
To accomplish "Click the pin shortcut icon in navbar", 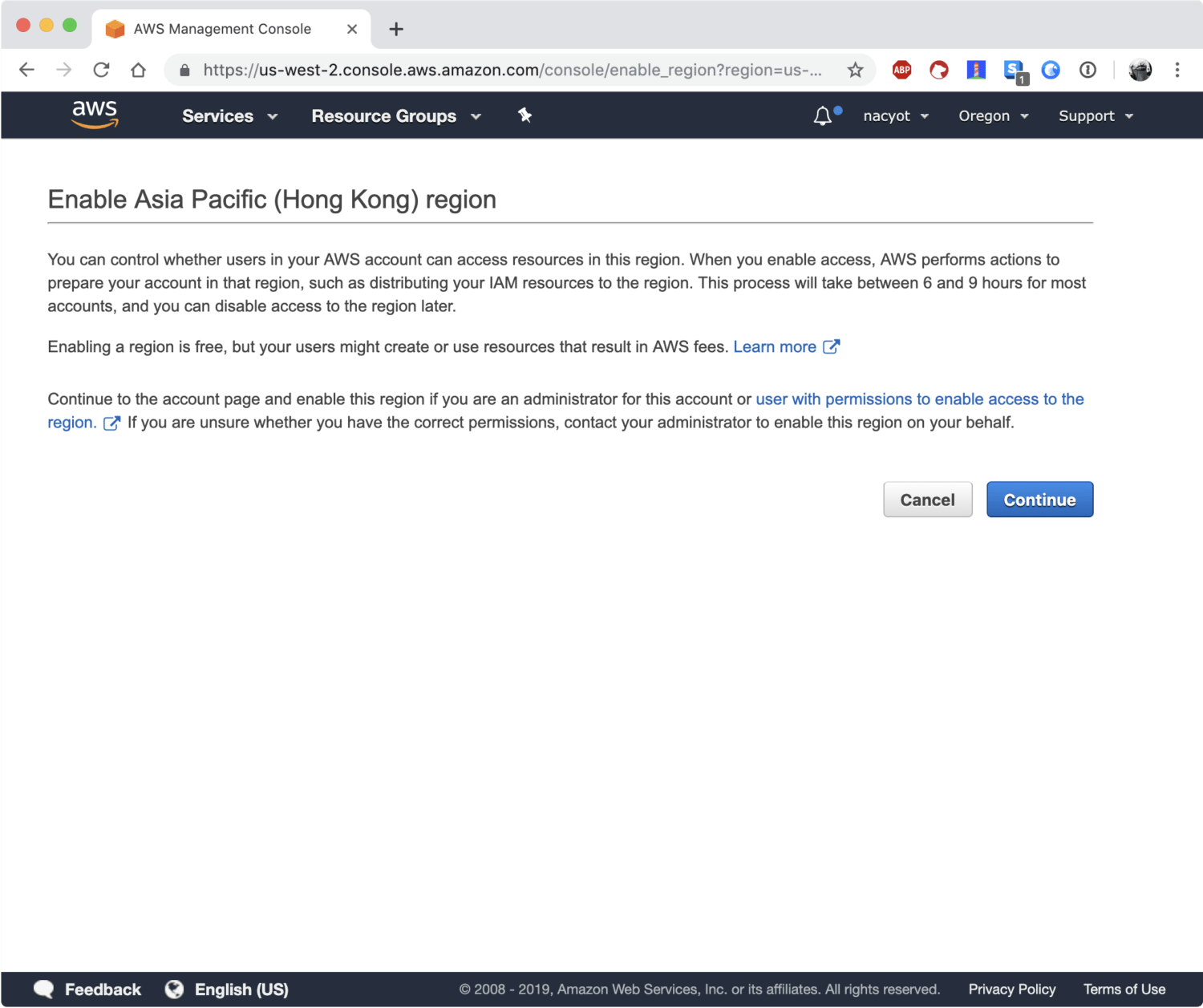I will point(525,115).
